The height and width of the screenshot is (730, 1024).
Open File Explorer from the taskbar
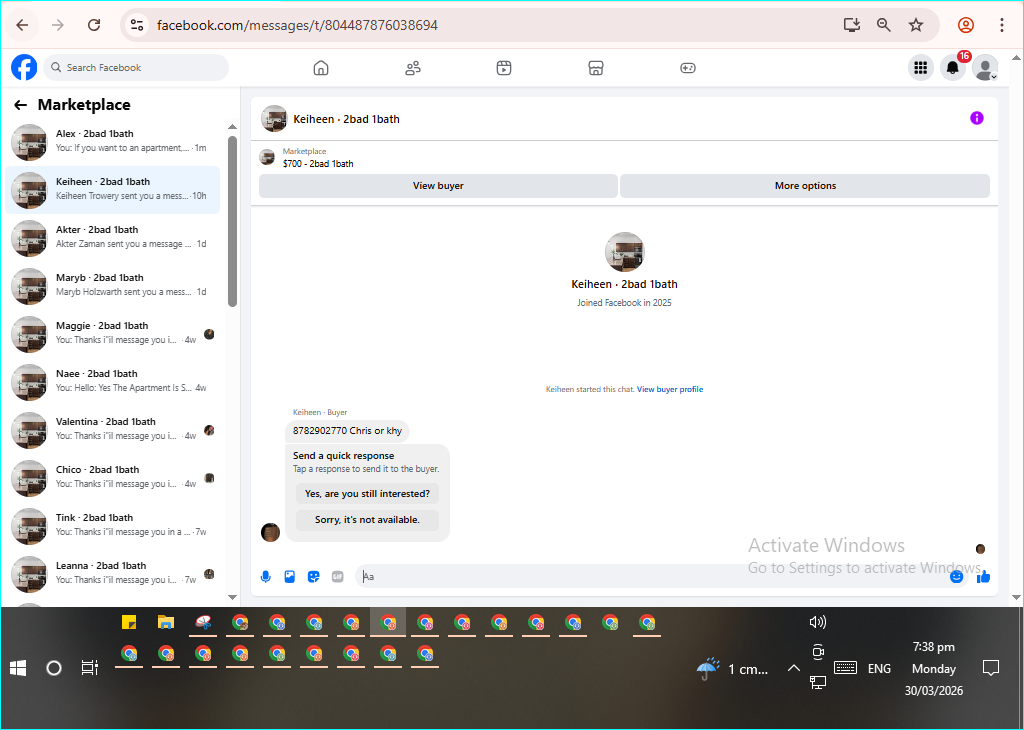pyautogui.click(x=166, y=622)
